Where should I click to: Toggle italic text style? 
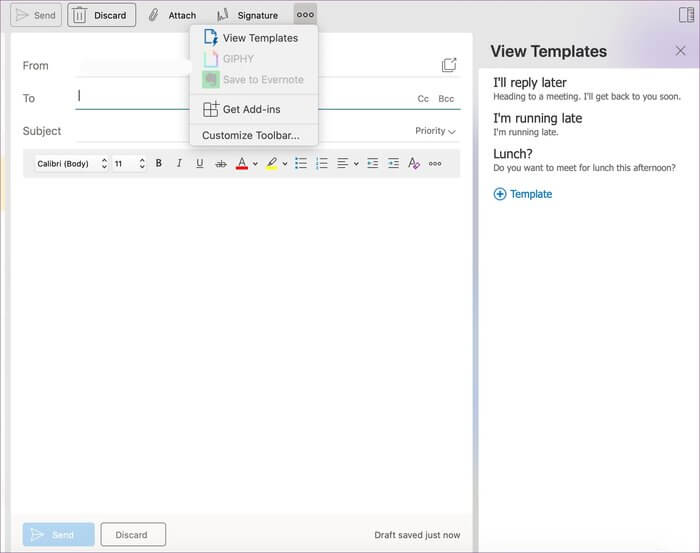[x=179, y=163]
